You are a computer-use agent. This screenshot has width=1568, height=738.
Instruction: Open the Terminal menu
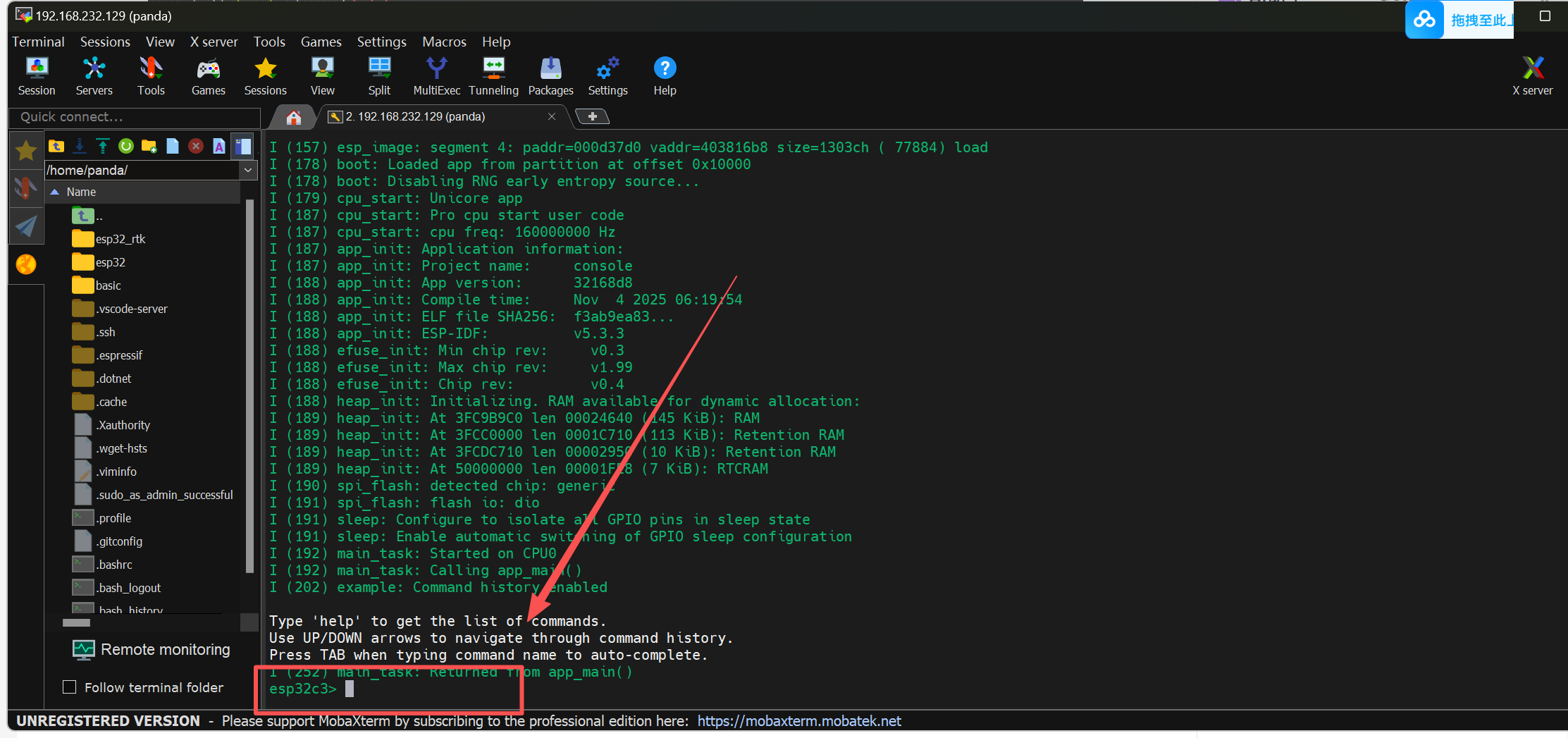click(x=38, y=42)
